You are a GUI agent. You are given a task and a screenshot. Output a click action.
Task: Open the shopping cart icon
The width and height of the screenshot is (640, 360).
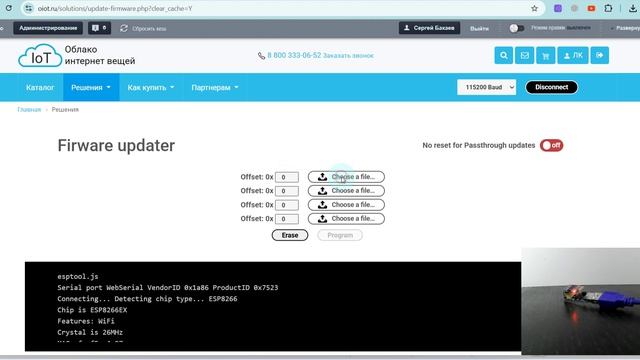tap(546, 55)
